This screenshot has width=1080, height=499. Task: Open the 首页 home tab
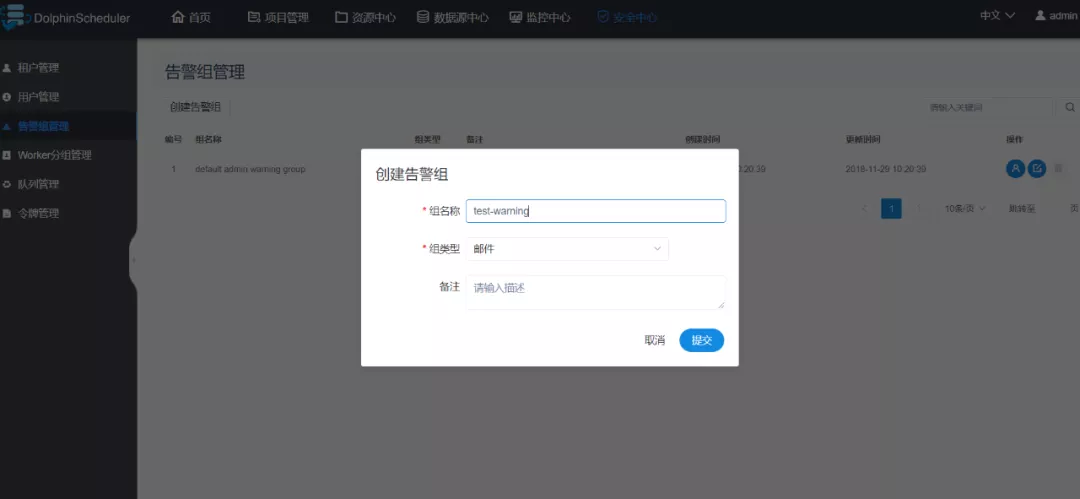pos(191,17)
